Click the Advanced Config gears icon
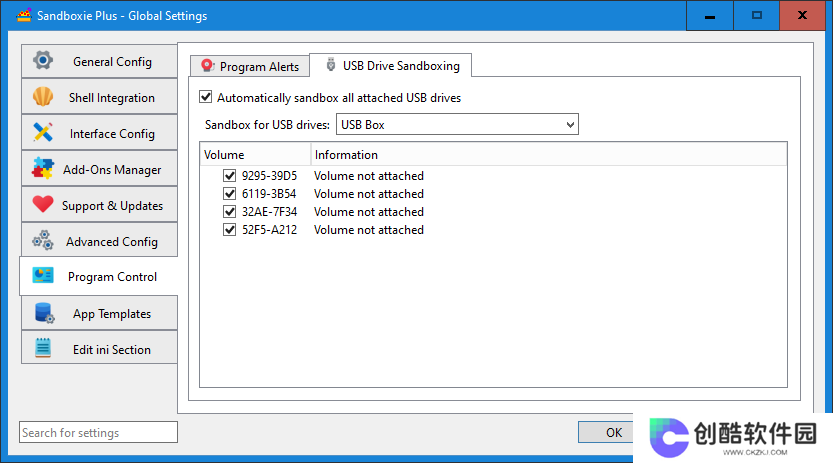This screenshot has height=463, width=833. [x=43, y=241]
